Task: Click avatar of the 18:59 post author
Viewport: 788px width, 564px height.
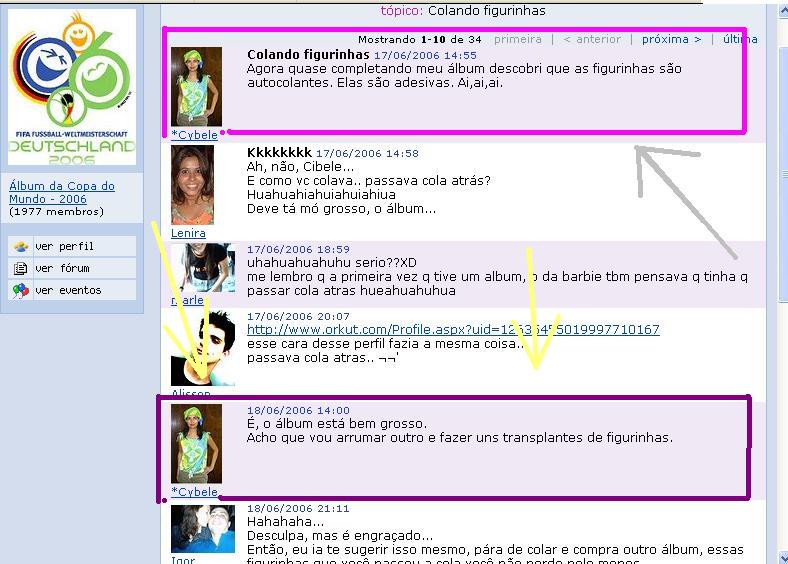Action: (203, 267)
